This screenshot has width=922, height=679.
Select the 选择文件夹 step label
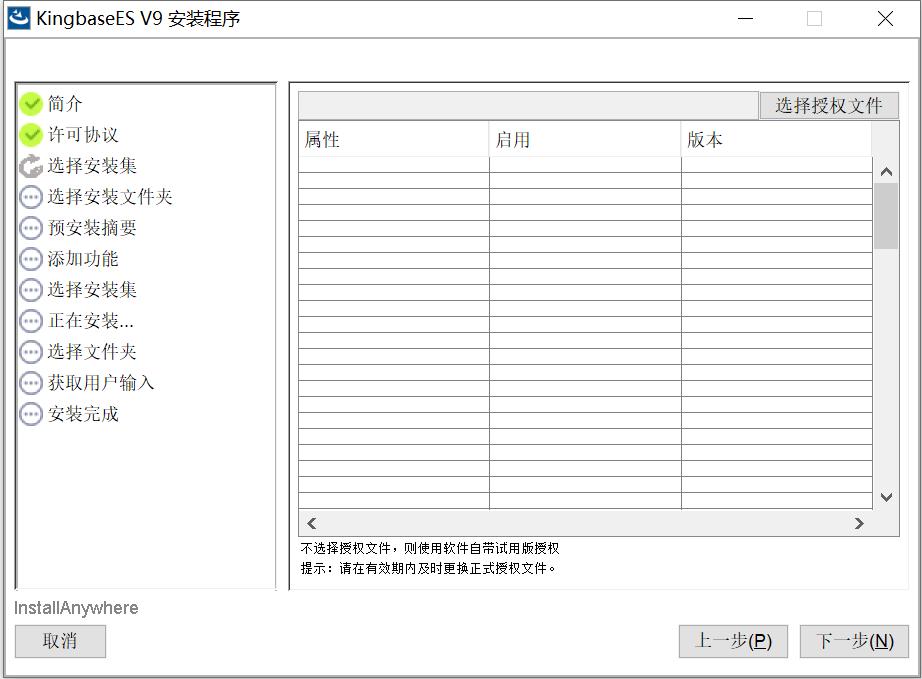(92, 352)
